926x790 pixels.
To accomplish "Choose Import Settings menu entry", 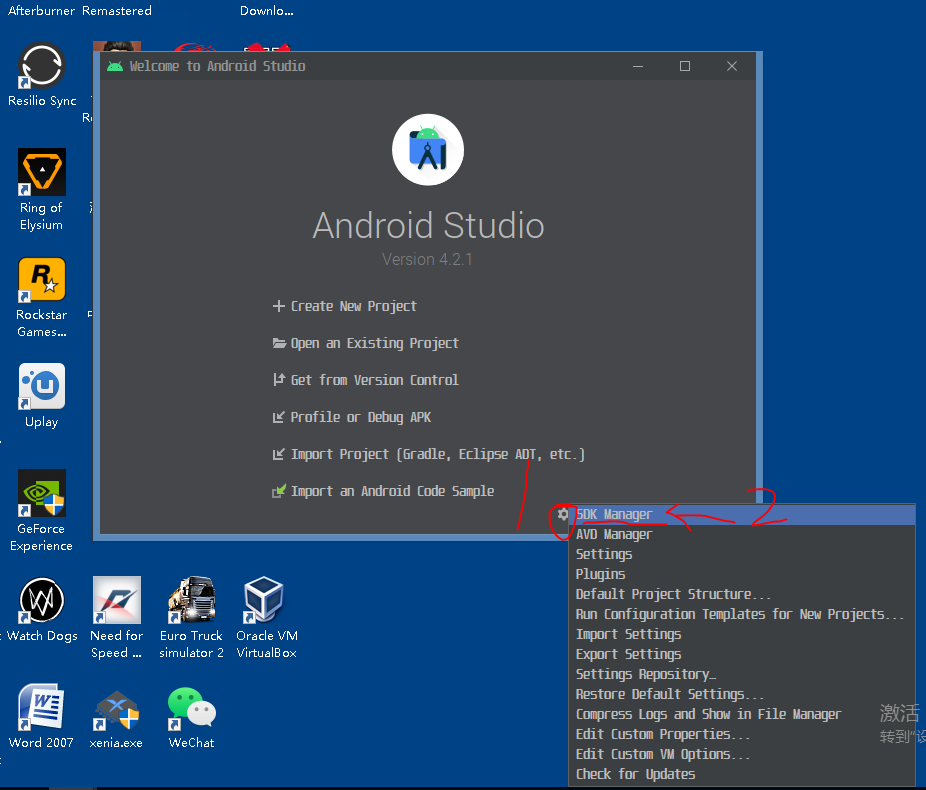I will [742, 635].
